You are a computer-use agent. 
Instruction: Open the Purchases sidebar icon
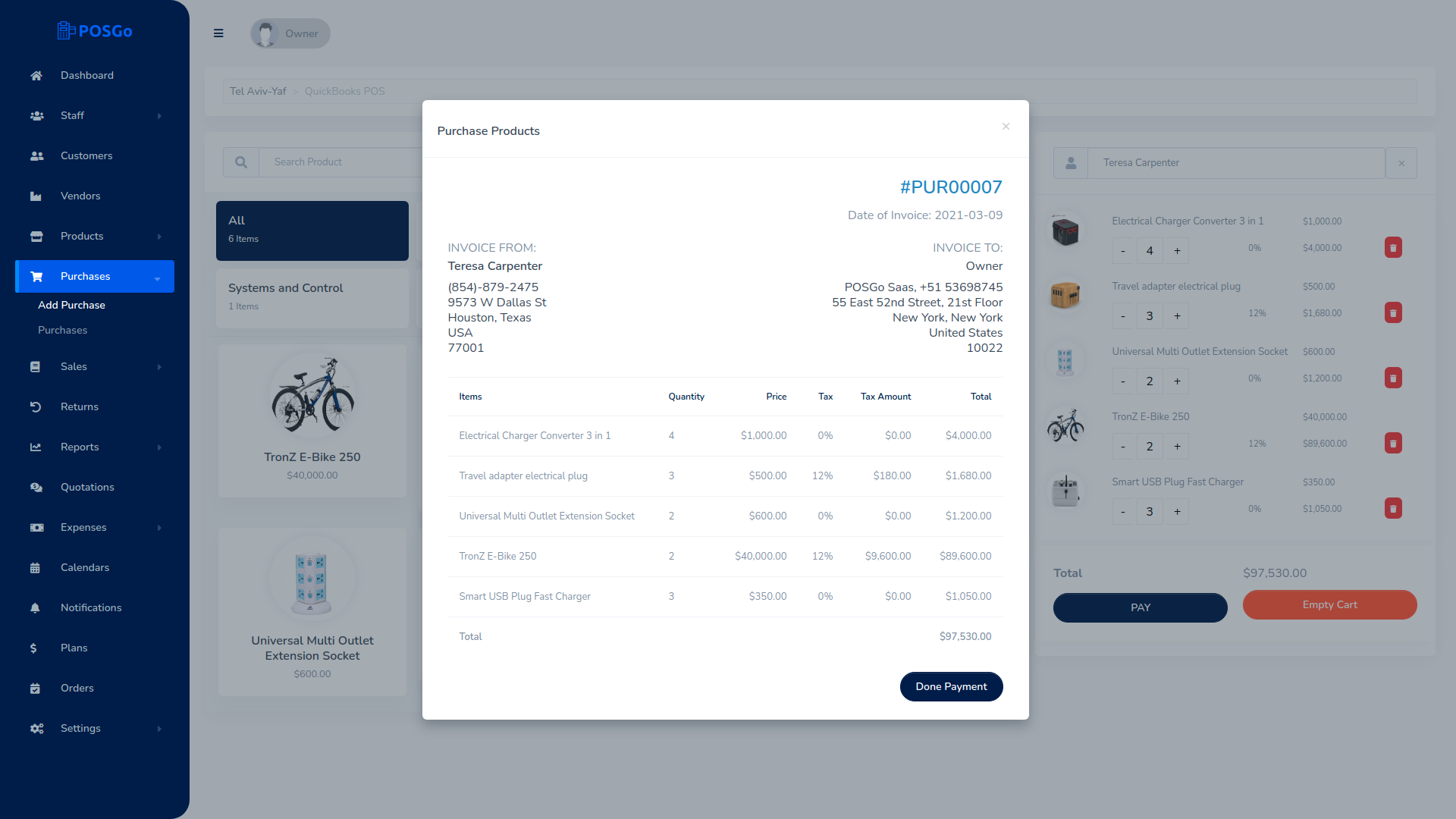click(36, 277)
